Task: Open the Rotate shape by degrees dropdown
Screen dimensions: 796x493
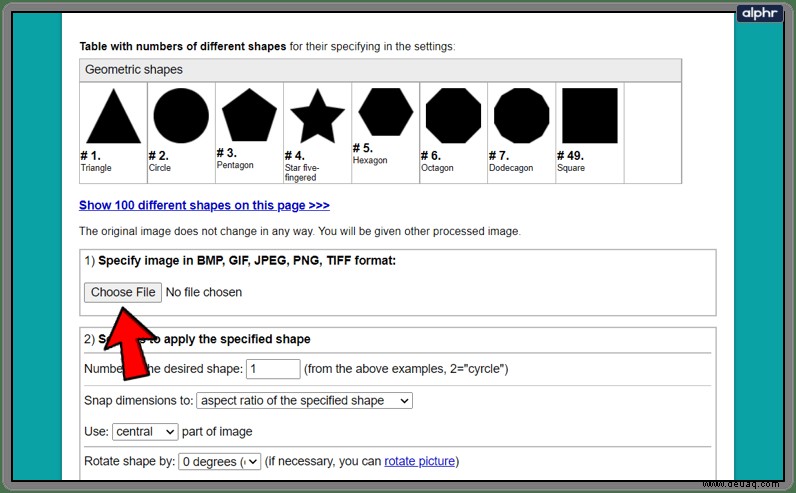Action: click(219, 462)
